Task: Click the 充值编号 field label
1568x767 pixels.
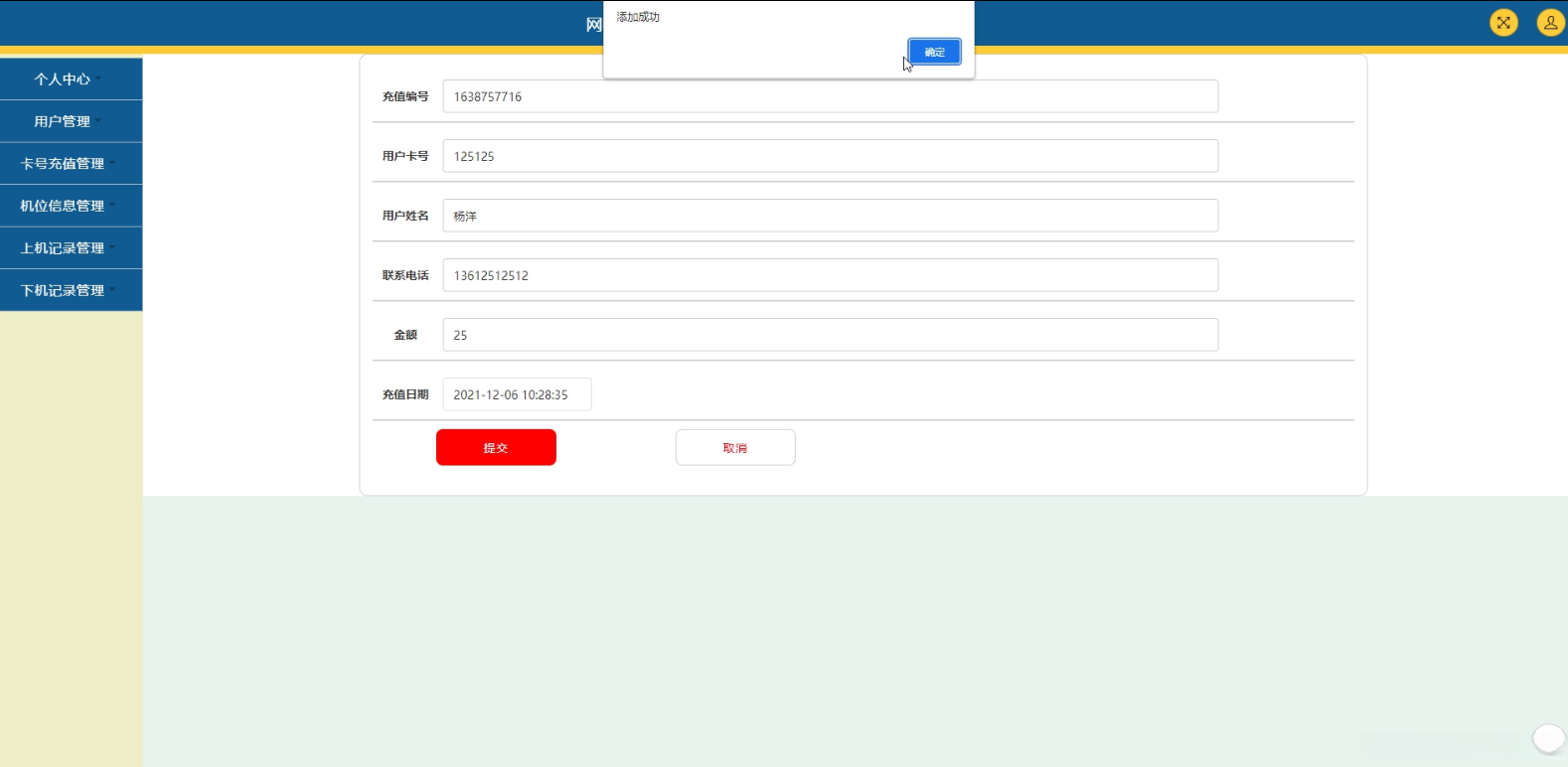Action: coord(405,96)
